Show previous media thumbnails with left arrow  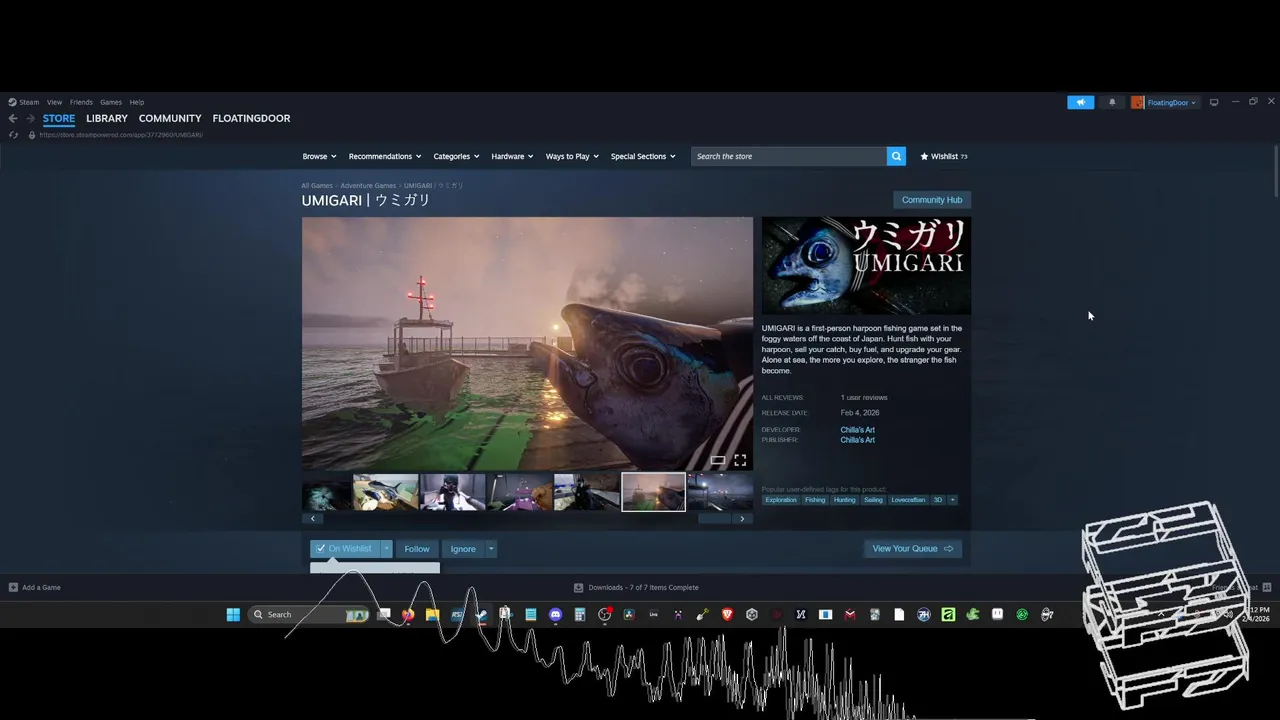click(313, 518)
